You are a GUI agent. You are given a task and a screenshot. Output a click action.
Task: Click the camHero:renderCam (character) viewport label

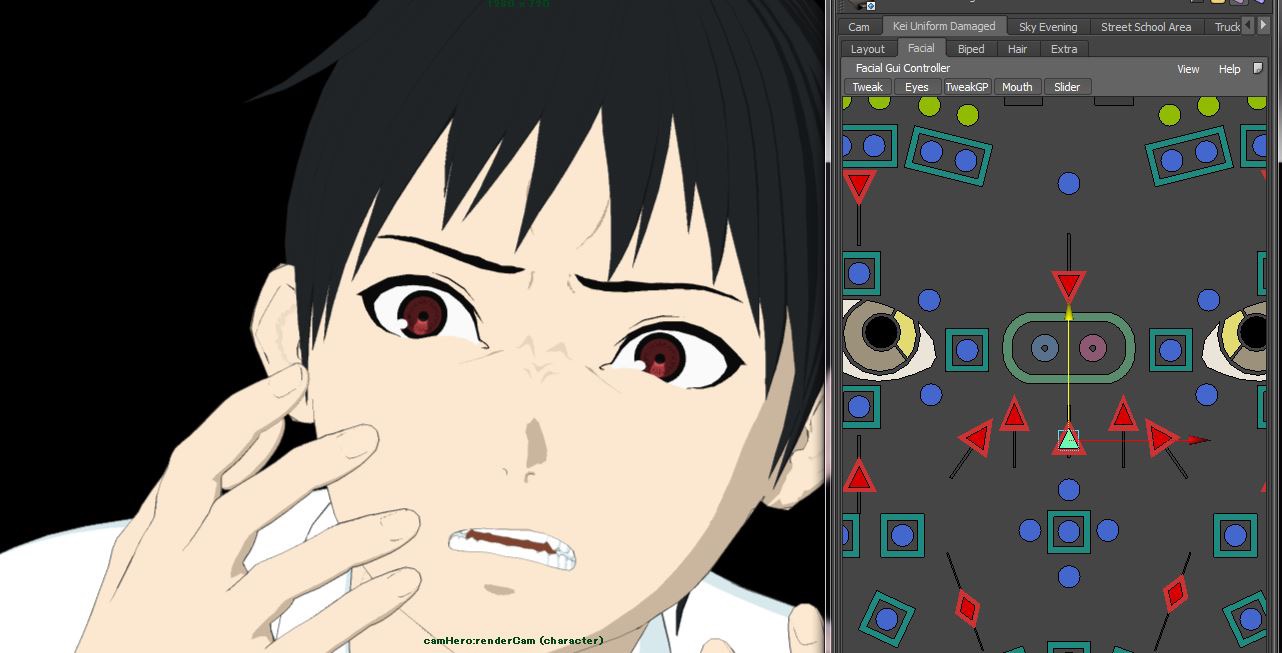tap(513, 640)
